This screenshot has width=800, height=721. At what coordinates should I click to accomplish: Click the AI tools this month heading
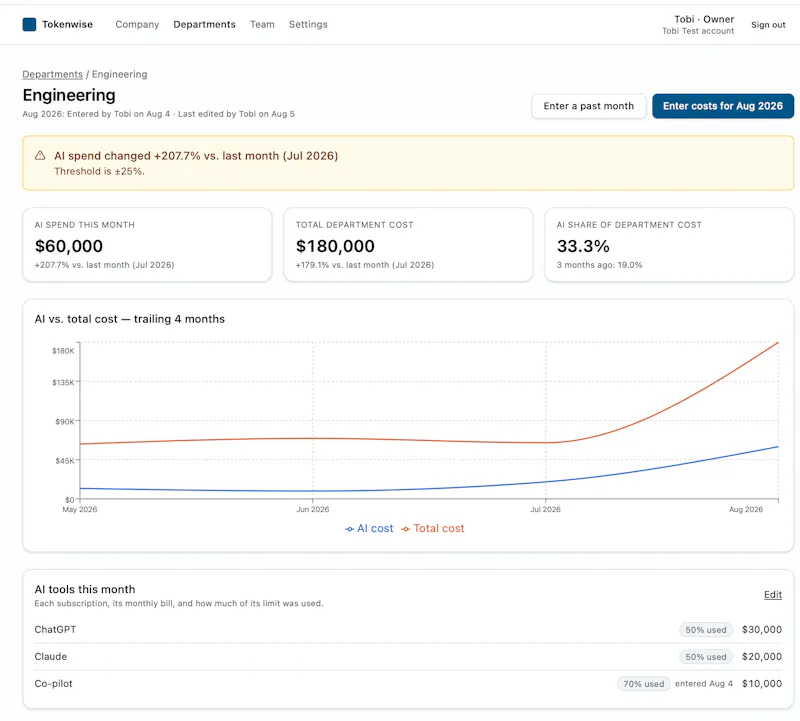tap(85, 589)
